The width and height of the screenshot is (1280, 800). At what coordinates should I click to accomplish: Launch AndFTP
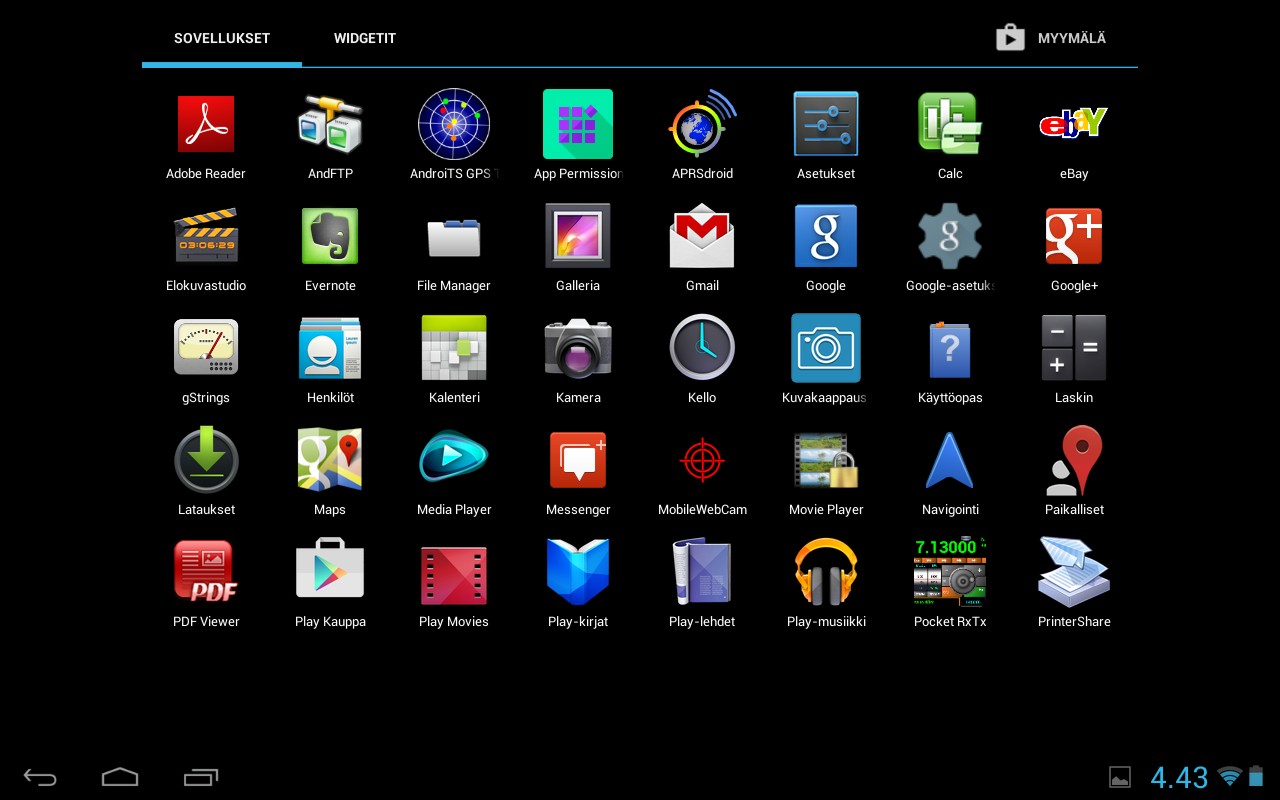[330, 124]
